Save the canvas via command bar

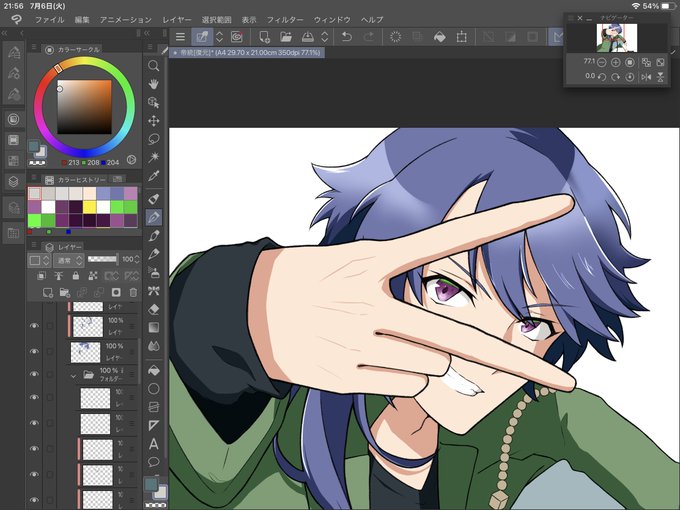pyautogui.click(x=307, y=37)
